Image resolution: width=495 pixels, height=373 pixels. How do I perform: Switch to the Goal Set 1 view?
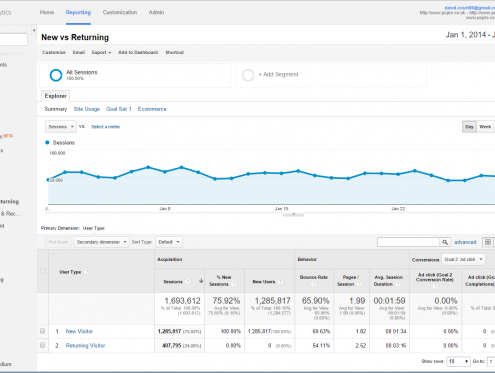(x=119, y=109)
